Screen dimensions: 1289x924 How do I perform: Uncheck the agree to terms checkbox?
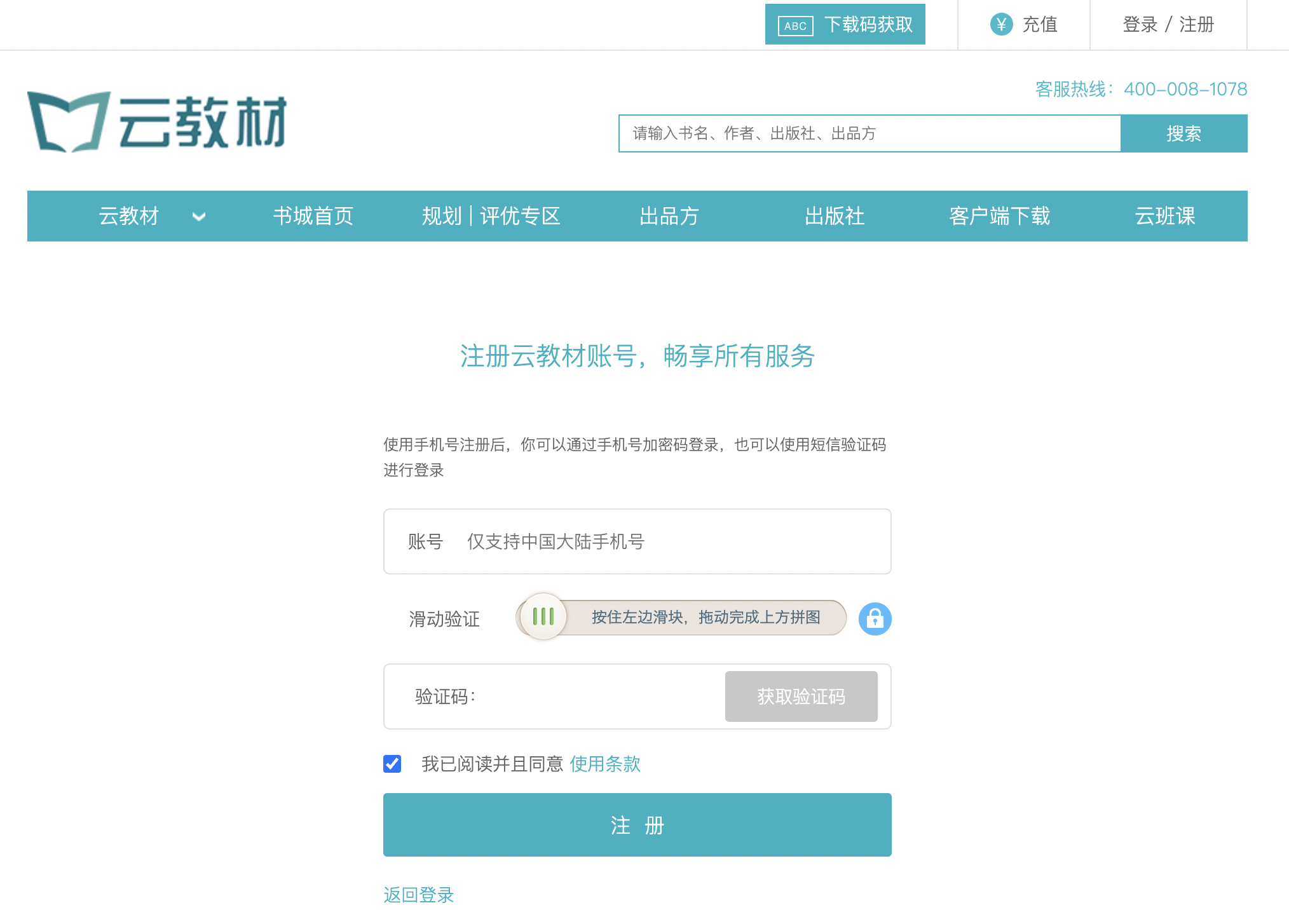pyautogui.click(x=392, y=763)
